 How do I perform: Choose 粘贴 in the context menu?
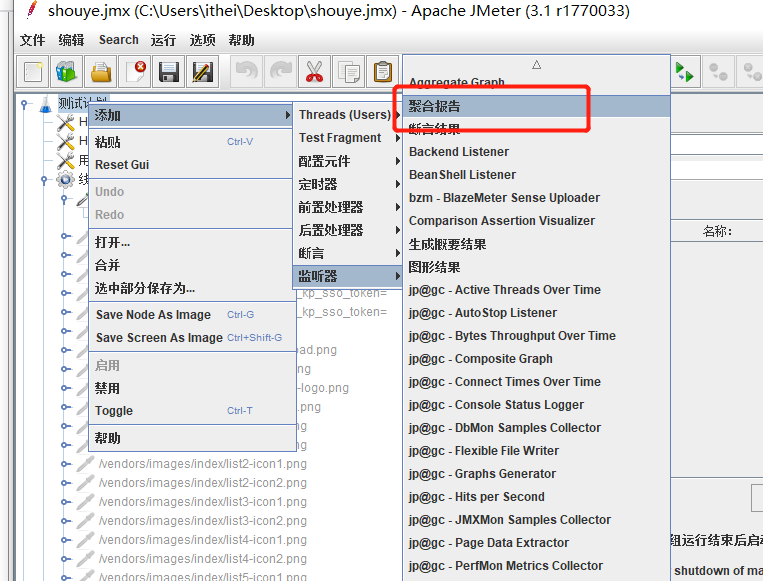click(192, 142)
